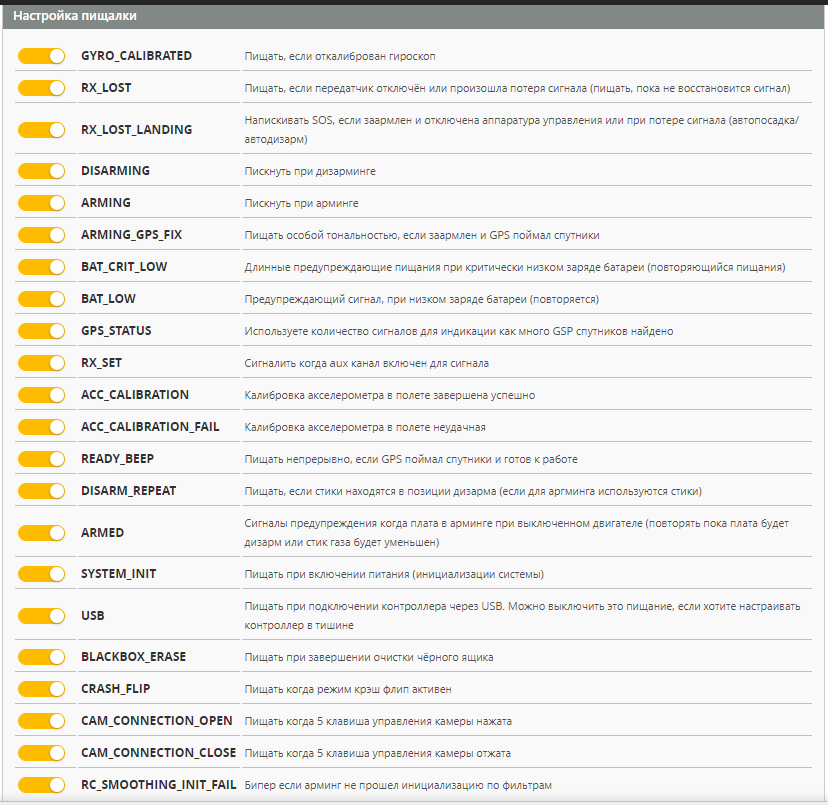828x805 pixels.
Task: Click the RX_LOST label
Action: pyautogui.click(x=106, y=88)
